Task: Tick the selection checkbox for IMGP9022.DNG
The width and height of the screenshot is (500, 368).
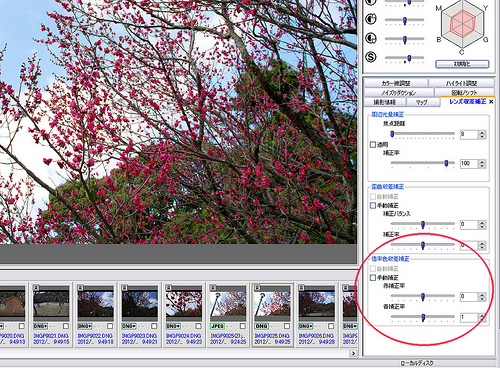Action: (110, 326)
